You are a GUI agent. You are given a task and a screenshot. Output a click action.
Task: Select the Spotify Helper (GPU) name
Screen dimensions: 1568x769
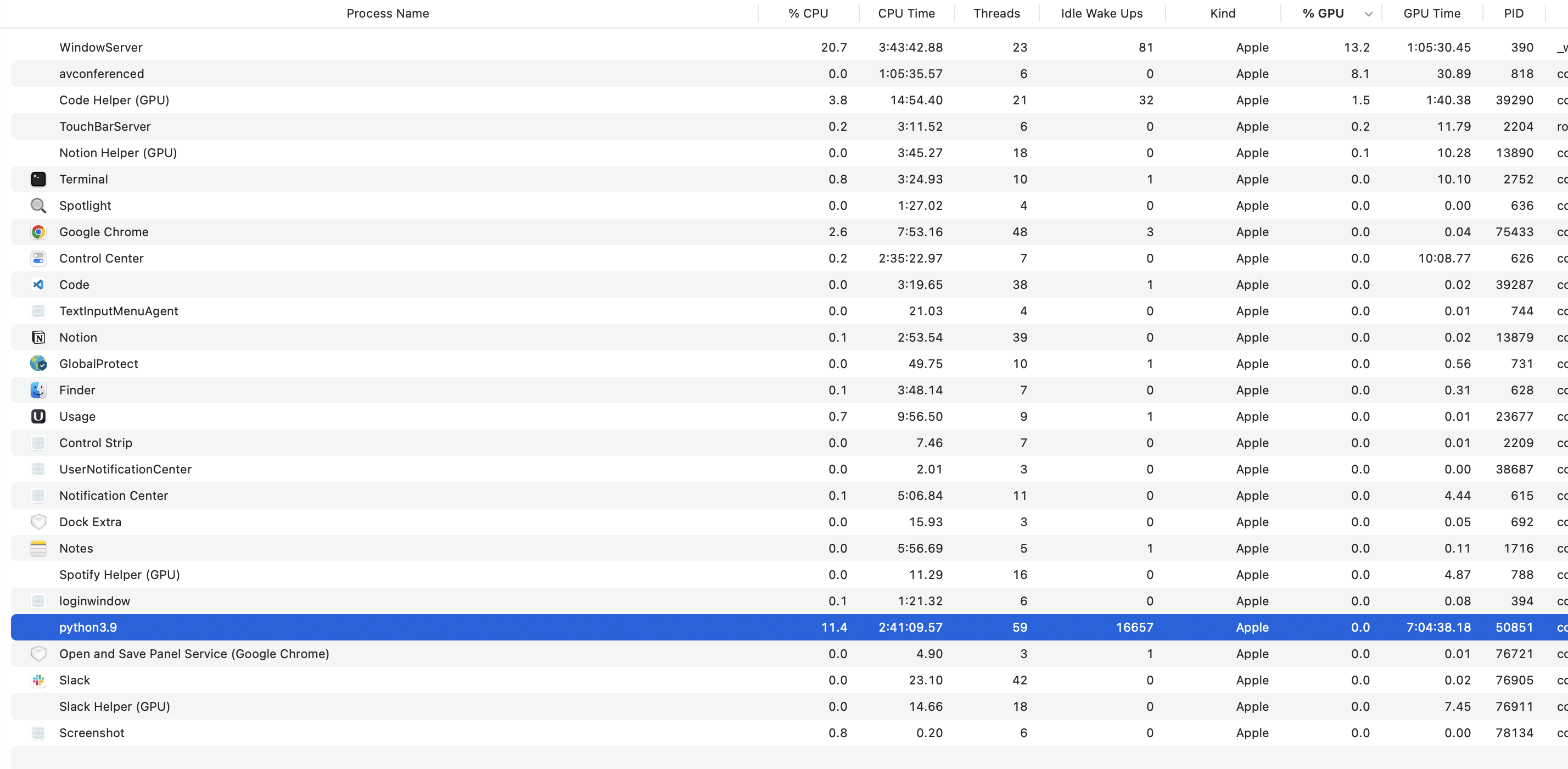point(119,575)
